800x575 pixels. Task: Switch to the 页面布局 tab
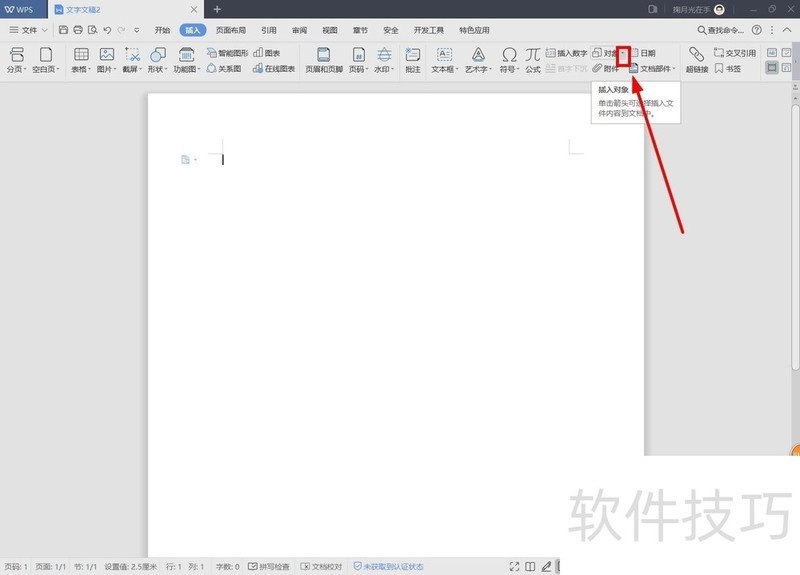click(231, 30)
